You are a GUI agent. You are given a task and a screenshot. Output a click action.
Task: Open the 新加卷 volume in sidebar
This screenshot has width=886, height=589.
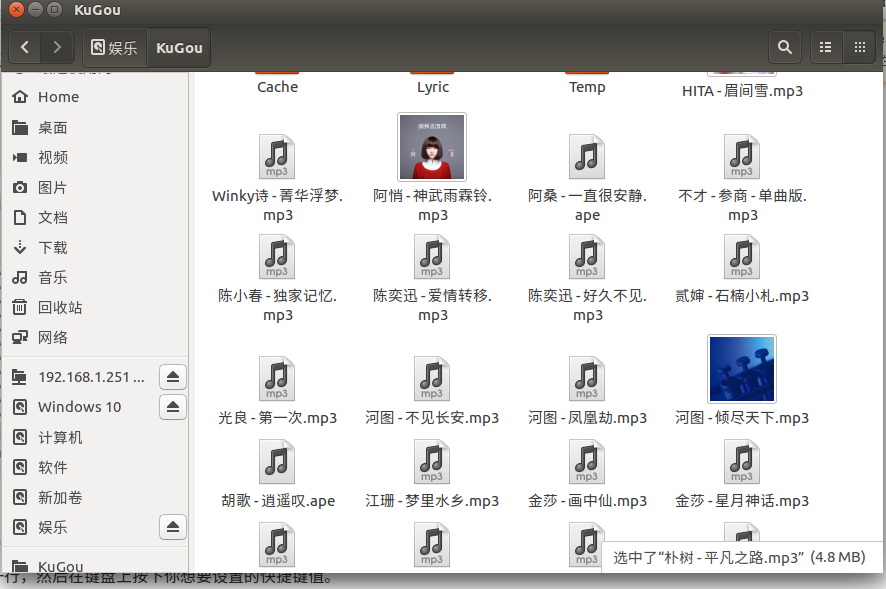[94, 497]
